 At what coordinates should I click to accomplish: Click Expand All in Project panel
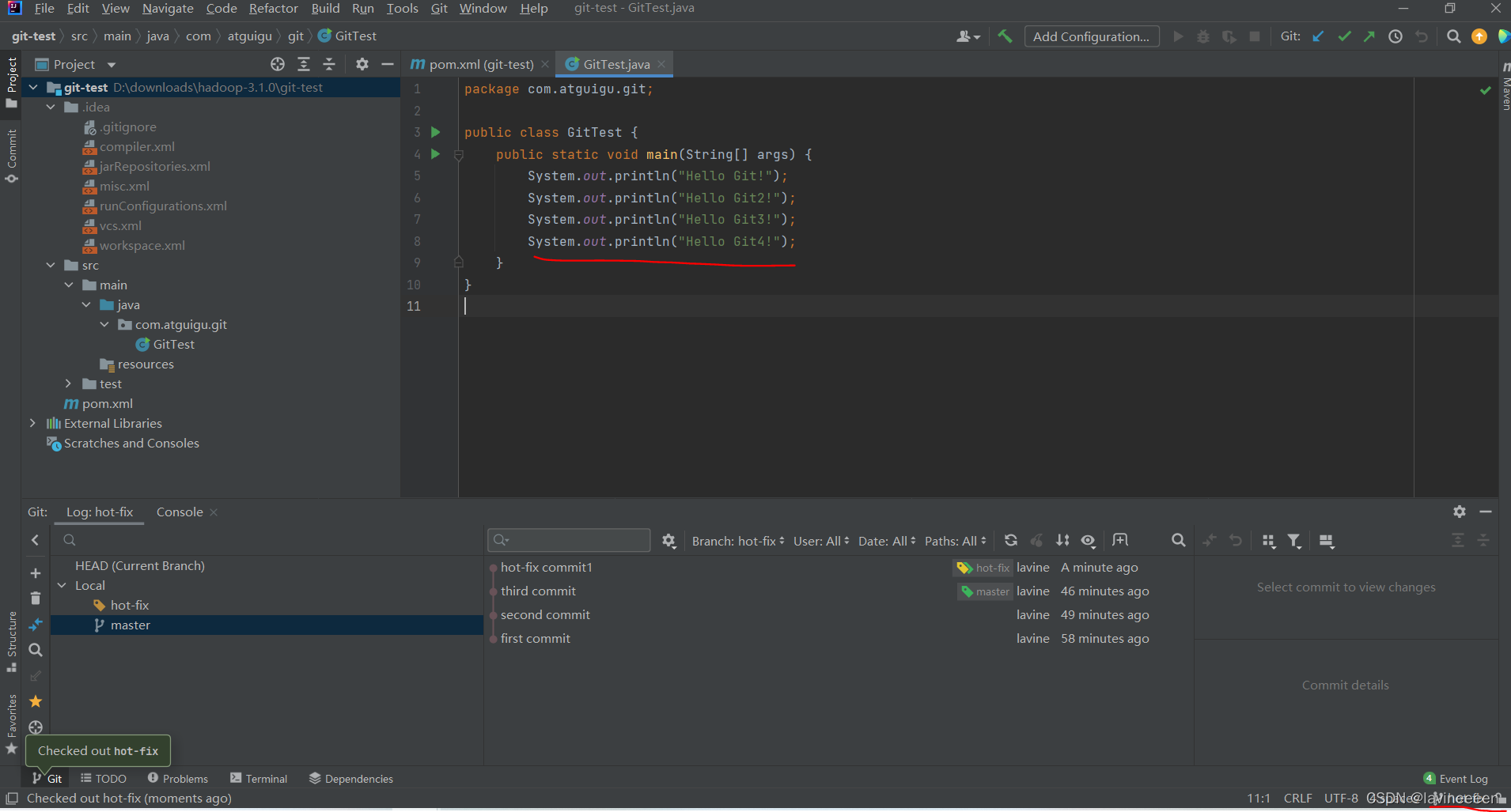(x=304, y=64)
